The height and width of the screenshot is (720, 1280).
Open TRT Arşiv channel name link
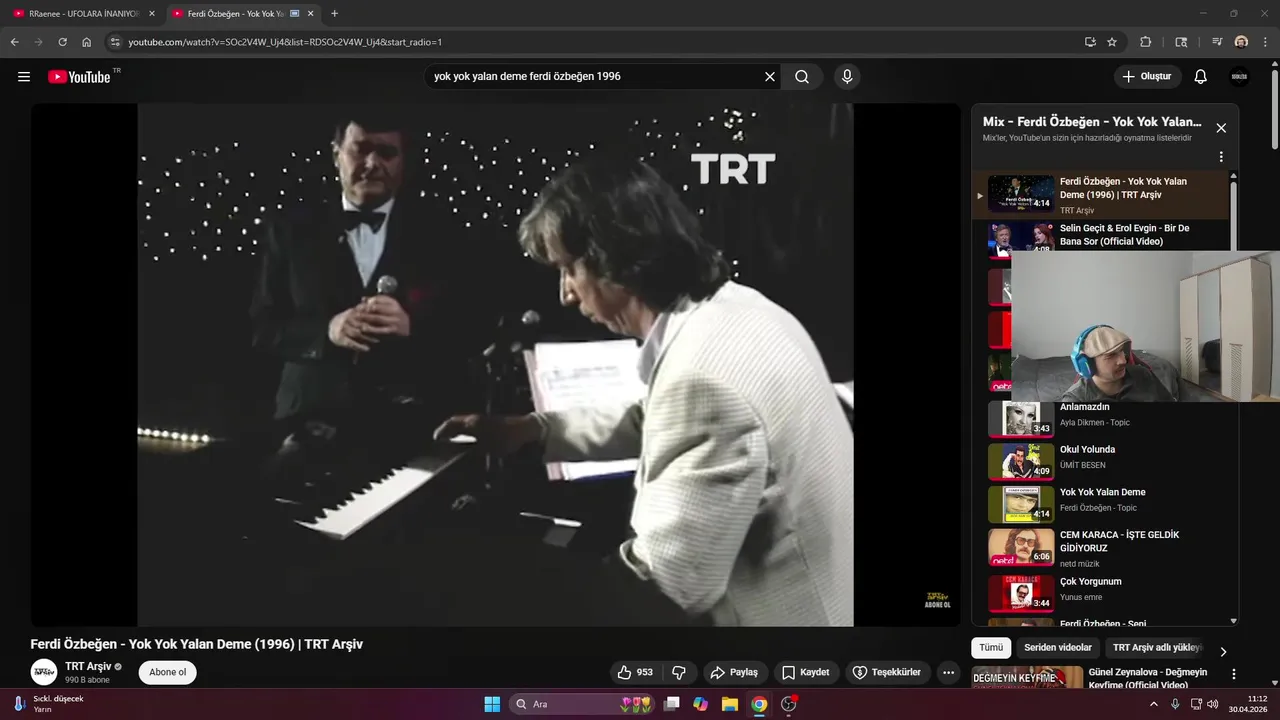tap(88, 666)
